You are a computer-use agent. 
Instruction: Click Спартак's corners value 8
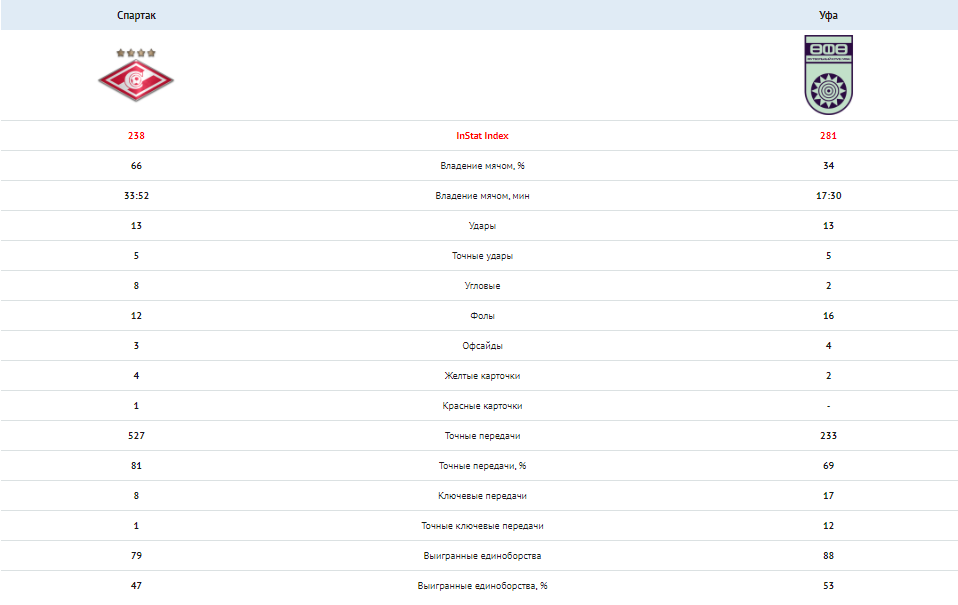[136, 285]
